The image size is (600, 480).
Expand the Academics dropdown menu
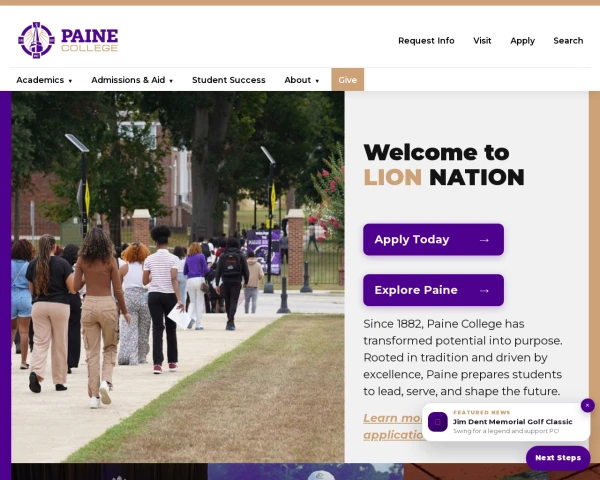pyautogui.click(x=44, y=80)
